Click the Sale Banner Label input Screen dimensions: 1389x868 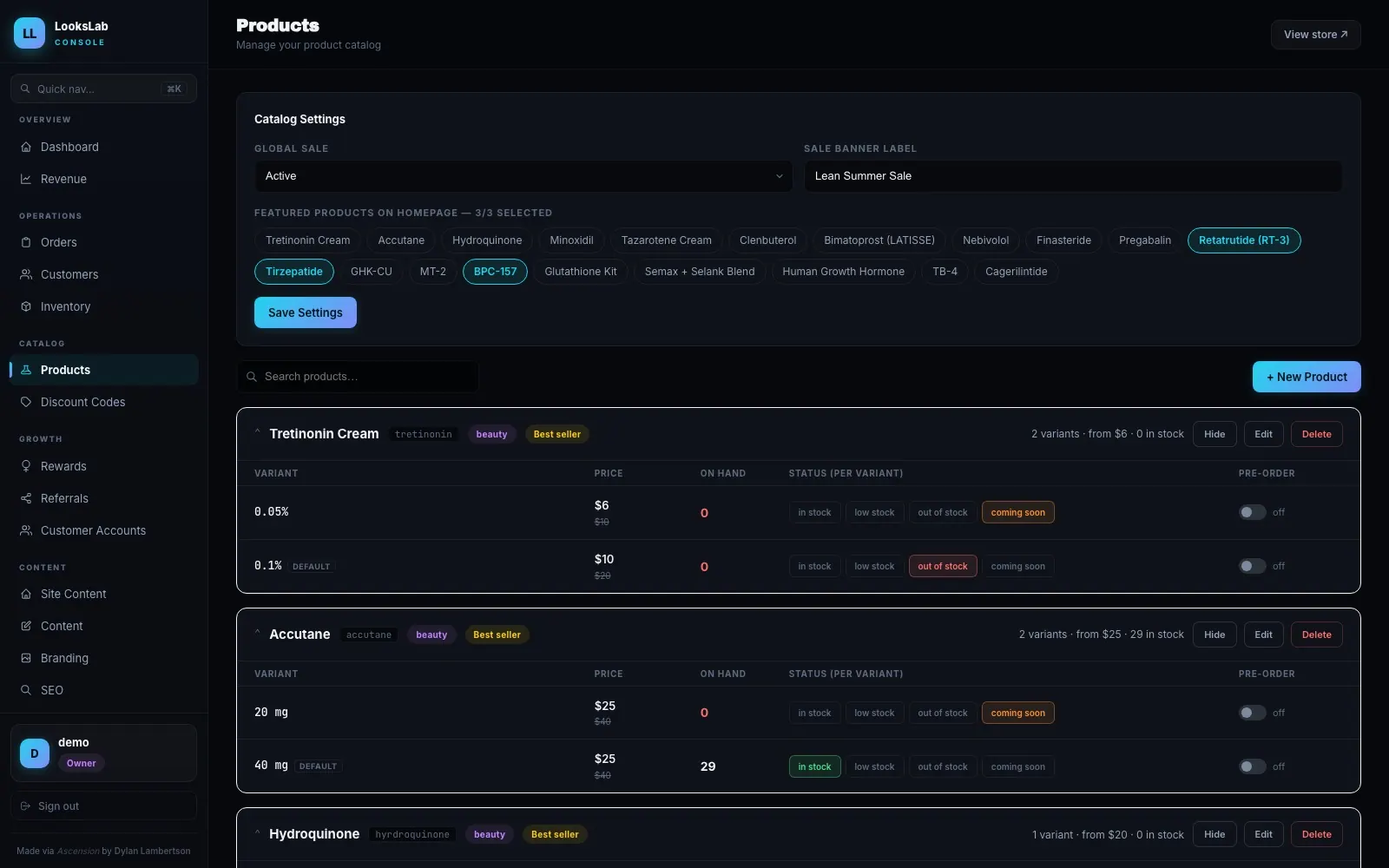1073,176
